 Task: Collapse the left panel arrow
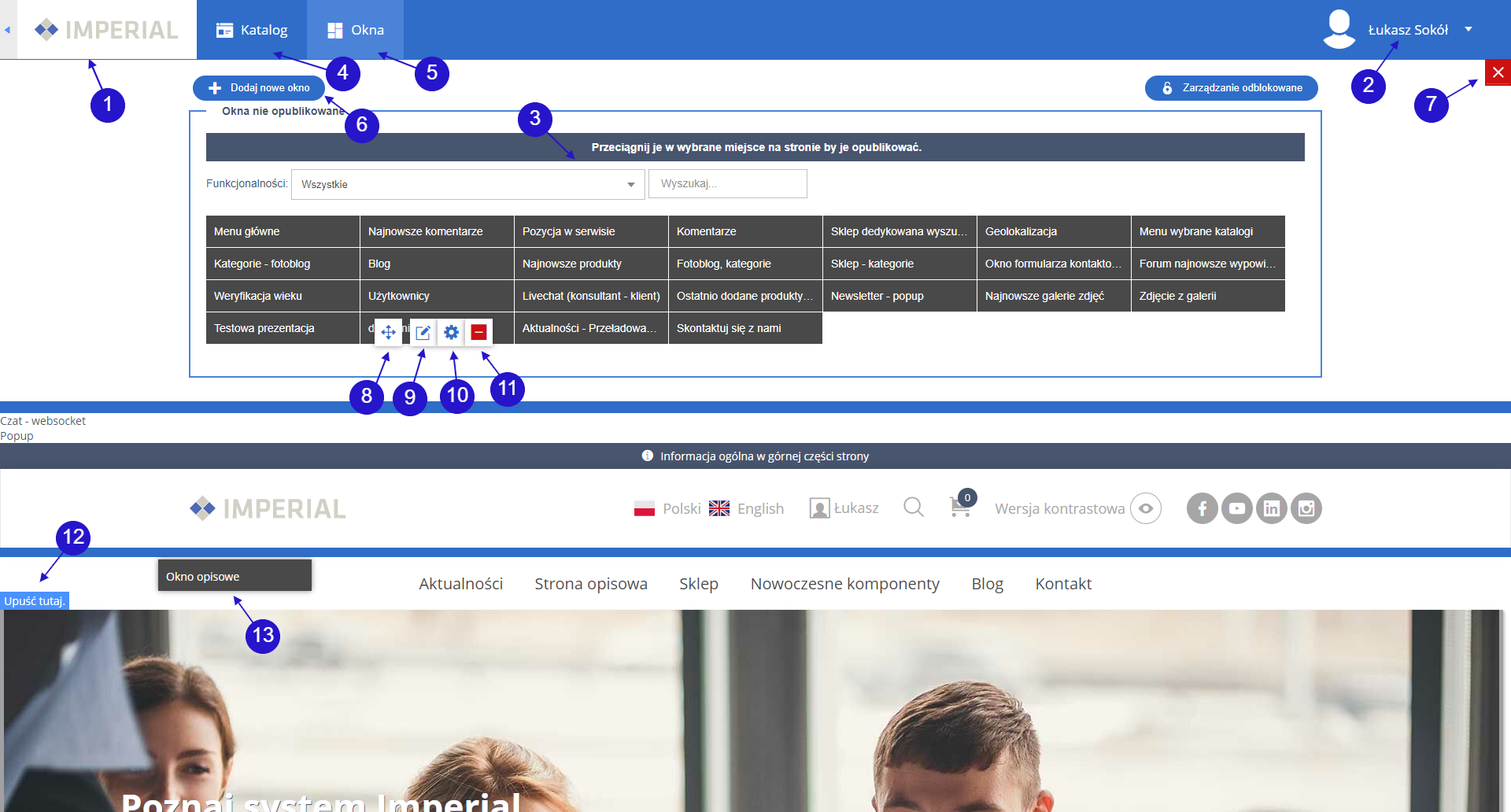pyautogui.click(x=8, y=30)
